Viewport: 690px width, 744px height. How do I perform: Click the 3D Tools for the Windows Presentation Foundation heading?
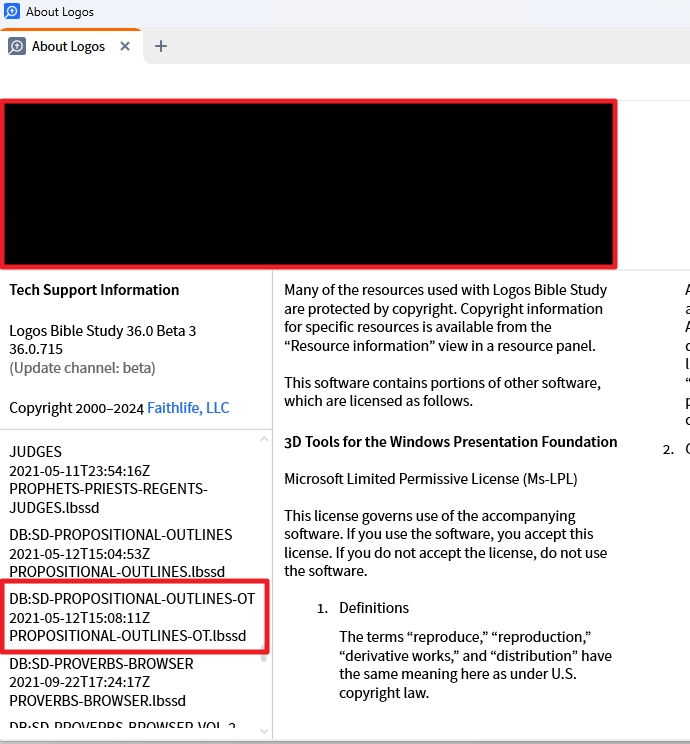(450, 442)
